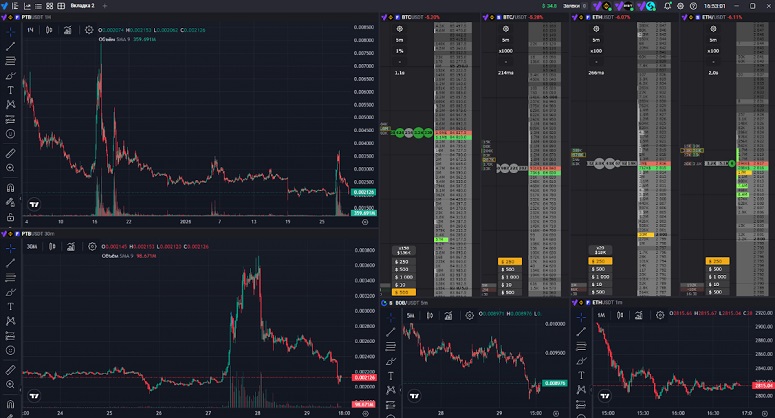Select the $ 500 order size in the first BTC order book

(403, 269)
